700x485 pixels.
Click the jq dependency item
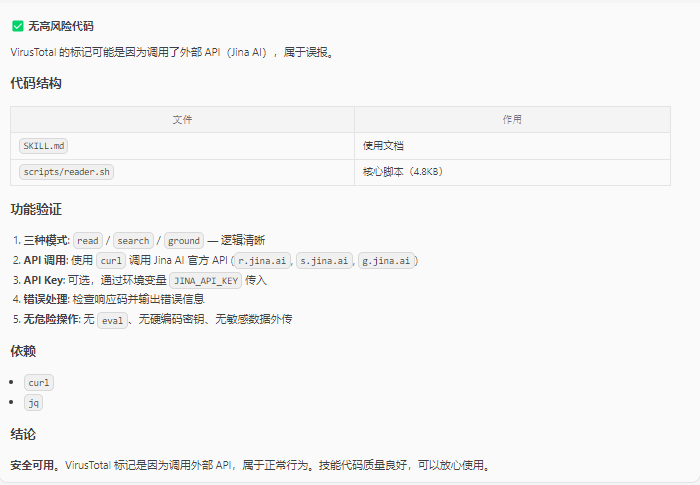pyautogui.click(x=33, y=403)
